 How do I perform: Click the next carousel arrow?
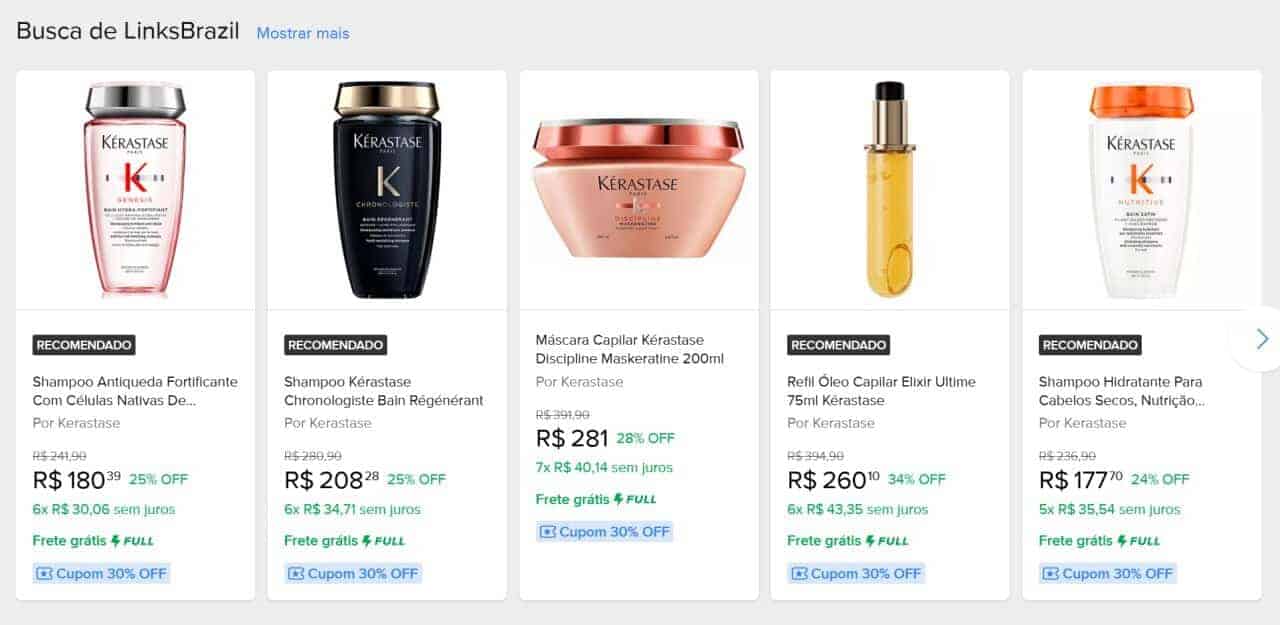[1261, 339]
